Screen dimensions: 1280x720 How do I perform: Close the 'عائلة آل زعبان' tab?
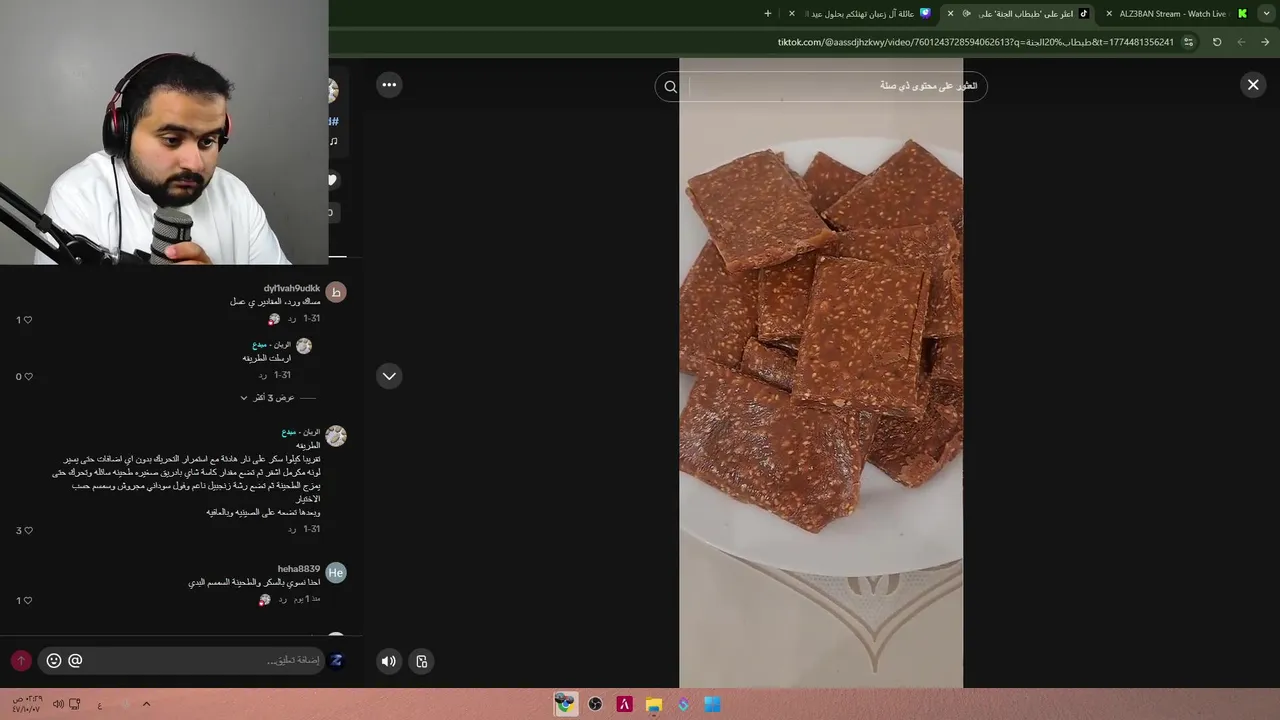click(792, 14)
